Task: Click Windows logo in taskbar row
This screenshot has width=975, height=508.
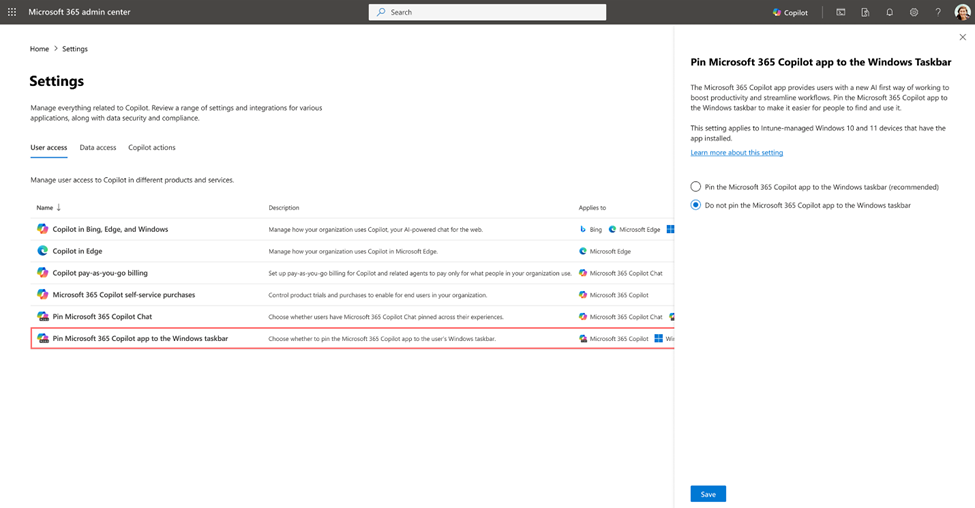Action: pyautogui.click(x=658, y=339)
